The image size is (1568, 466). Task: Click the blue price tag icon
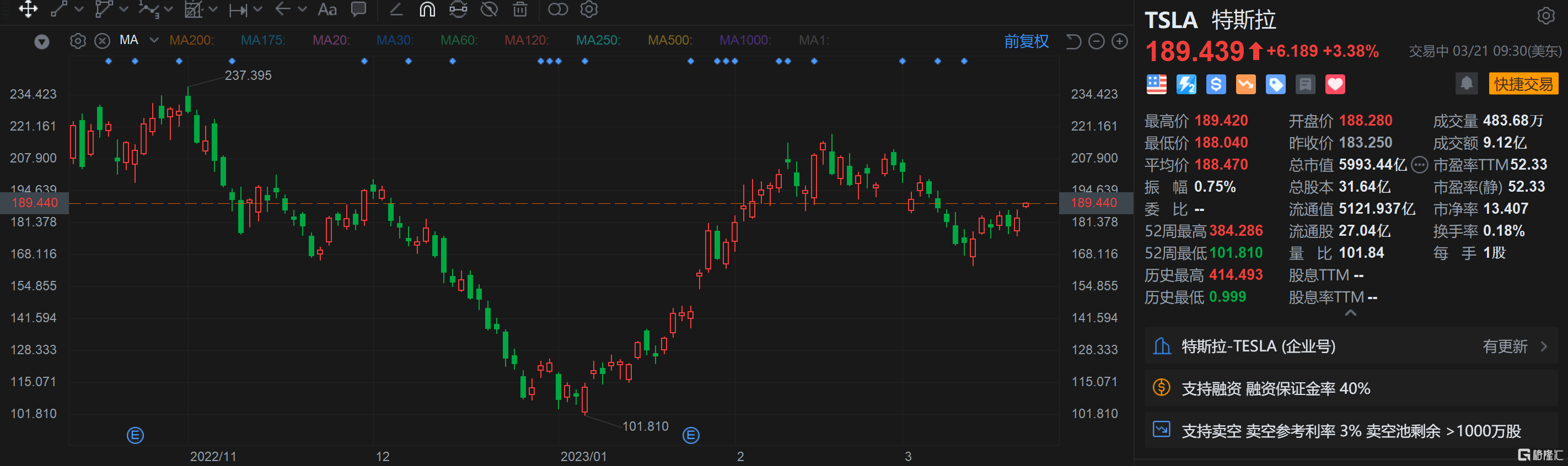[x=1276, y=85]
